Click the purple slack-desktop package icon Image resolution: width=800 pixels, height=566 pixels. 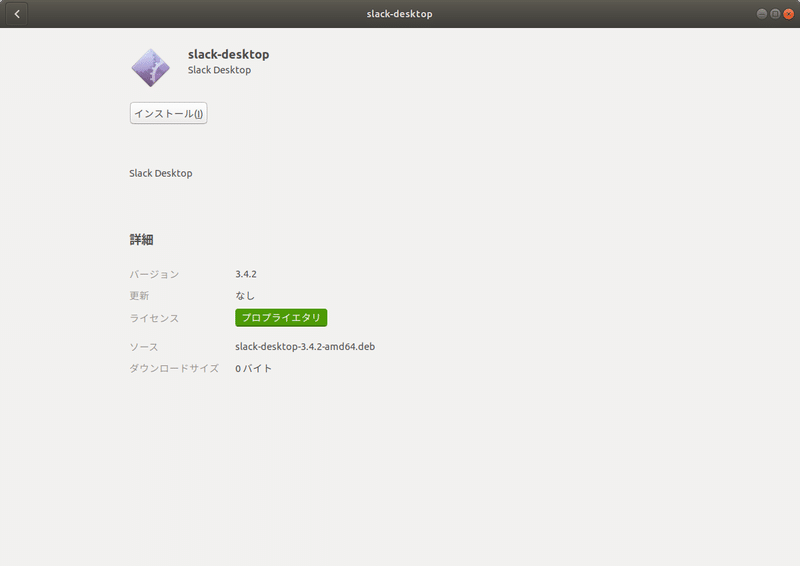click(151, 67)
